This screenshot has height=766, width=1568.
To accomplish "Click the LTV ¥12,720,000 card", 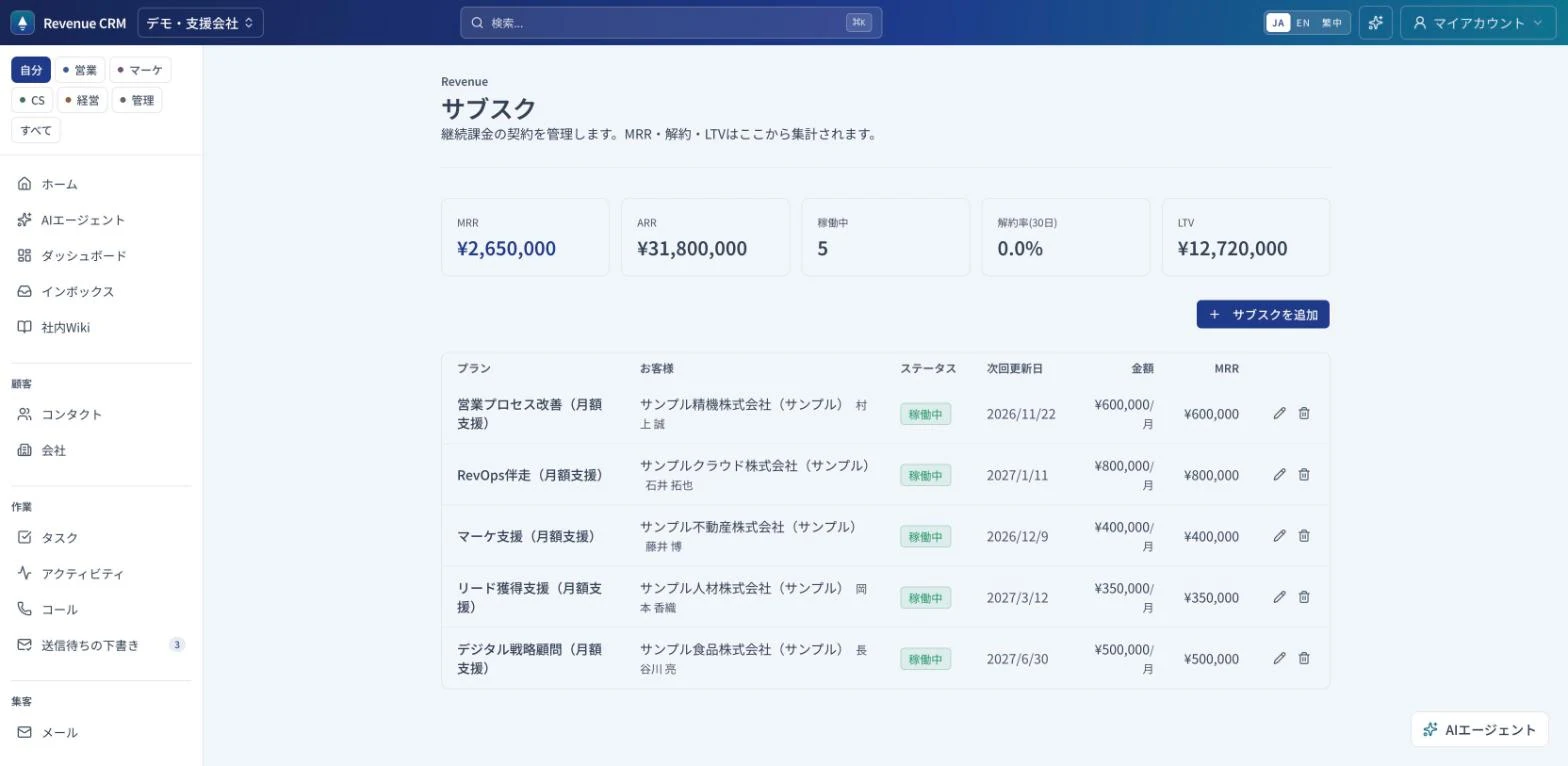I will coord(1246,237).
